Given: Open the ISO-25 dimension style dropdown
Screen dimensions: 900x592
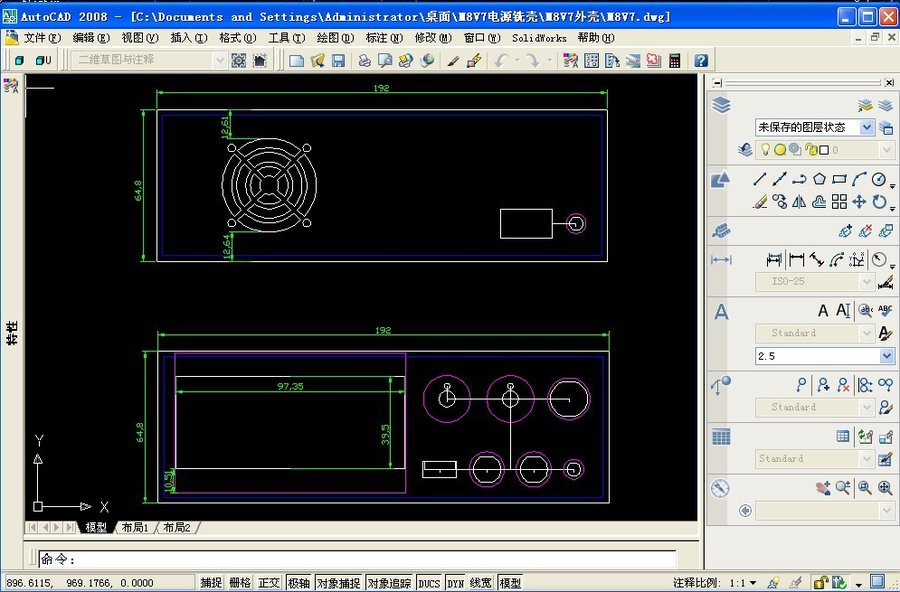Looking at the screenshot, I should (x=814, y=281).
